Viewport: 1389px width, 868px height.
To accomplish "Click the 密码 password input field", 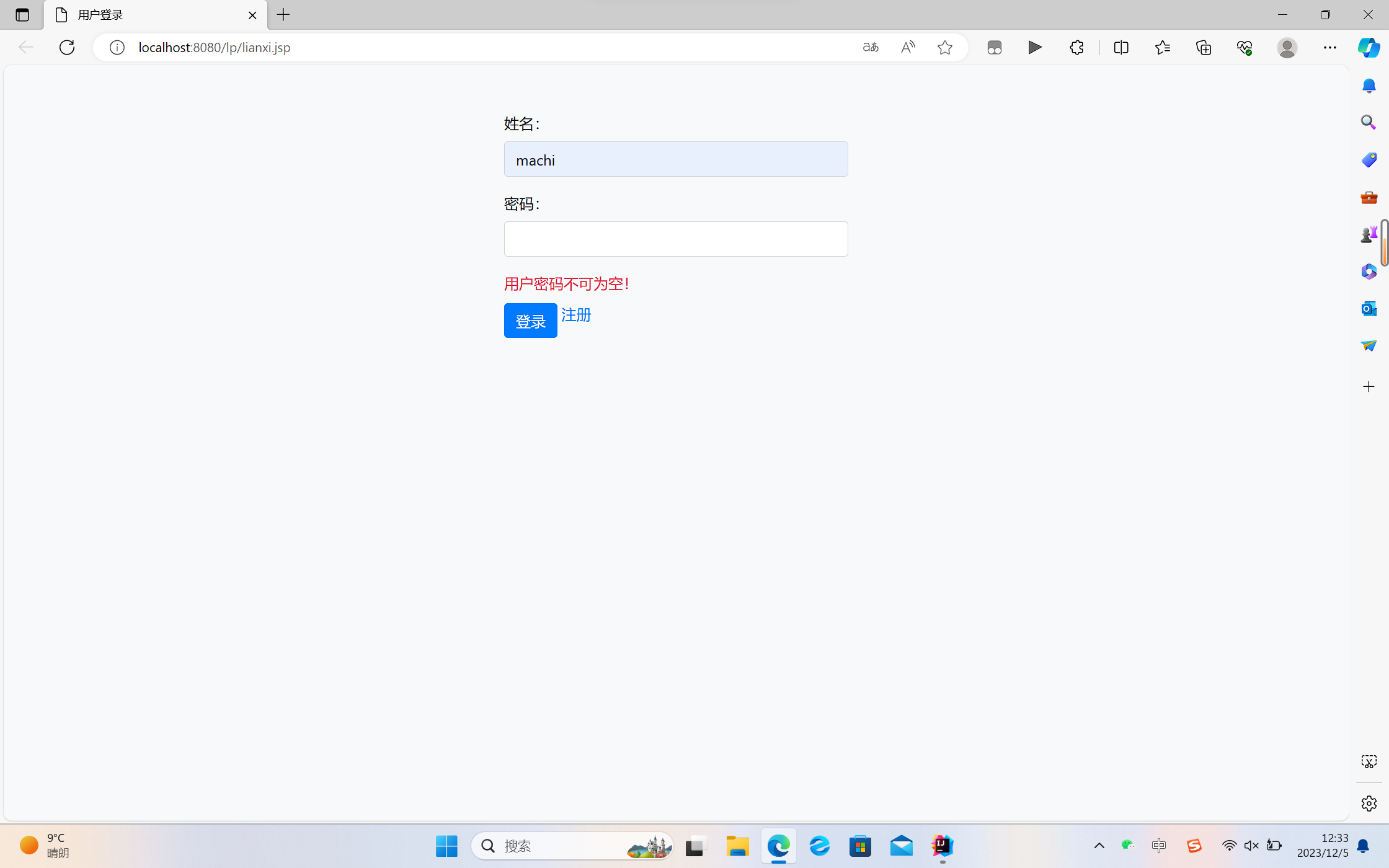I will [x=676, y=239].
